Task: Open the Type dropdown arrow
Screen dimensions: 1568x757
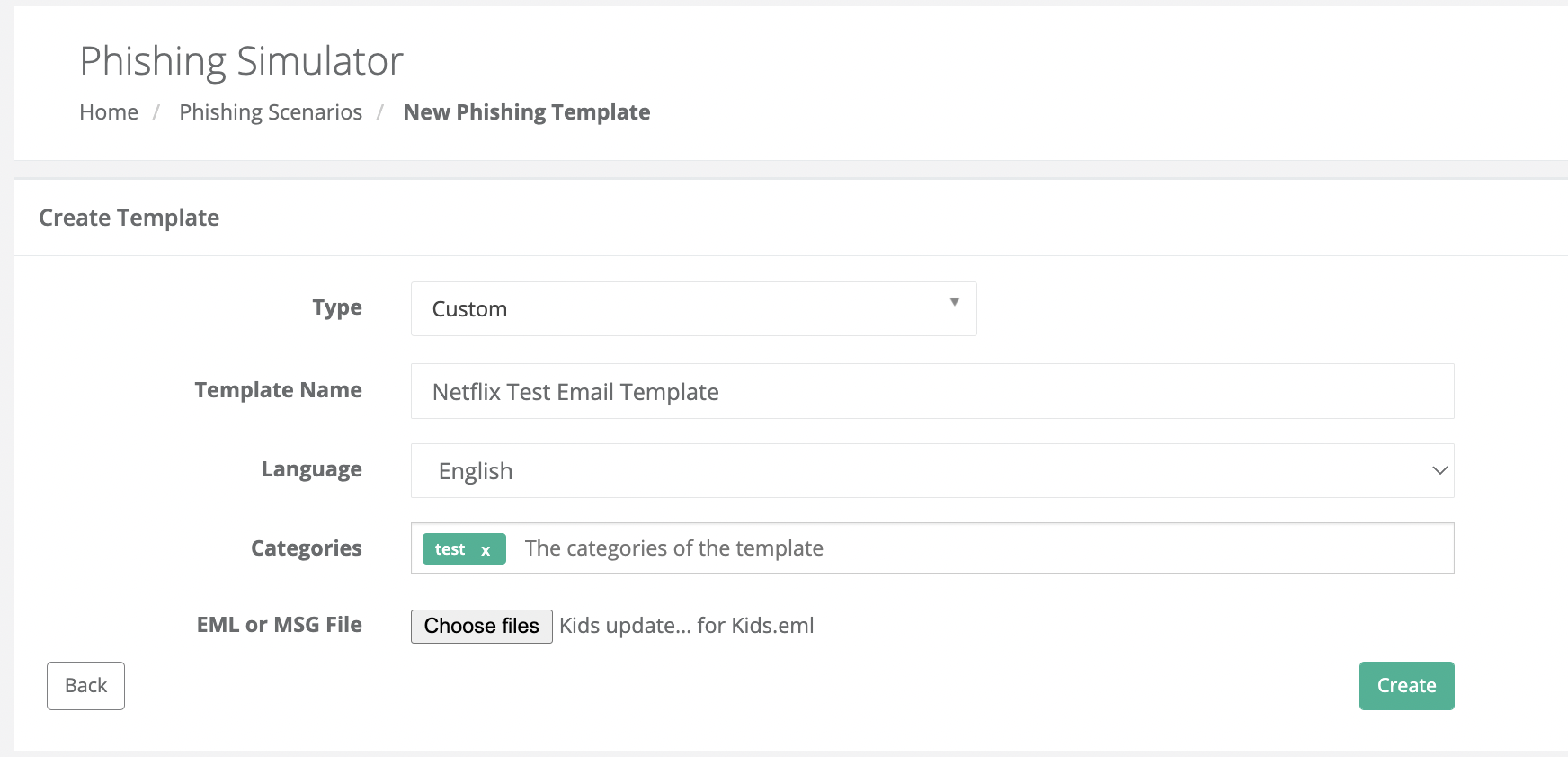Action: tap(955, 302)
